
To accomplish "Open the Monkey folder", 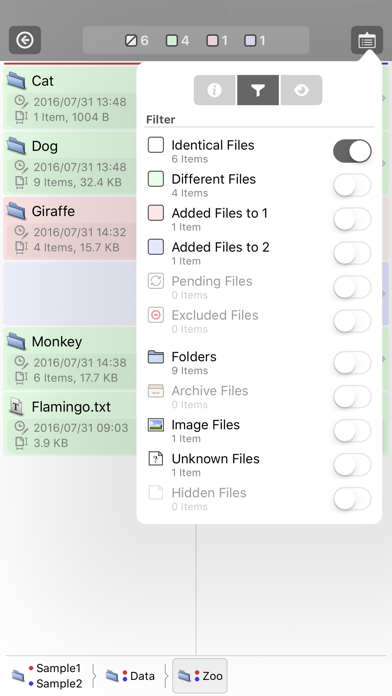I will pyautogui.click(x=71, y=359).
